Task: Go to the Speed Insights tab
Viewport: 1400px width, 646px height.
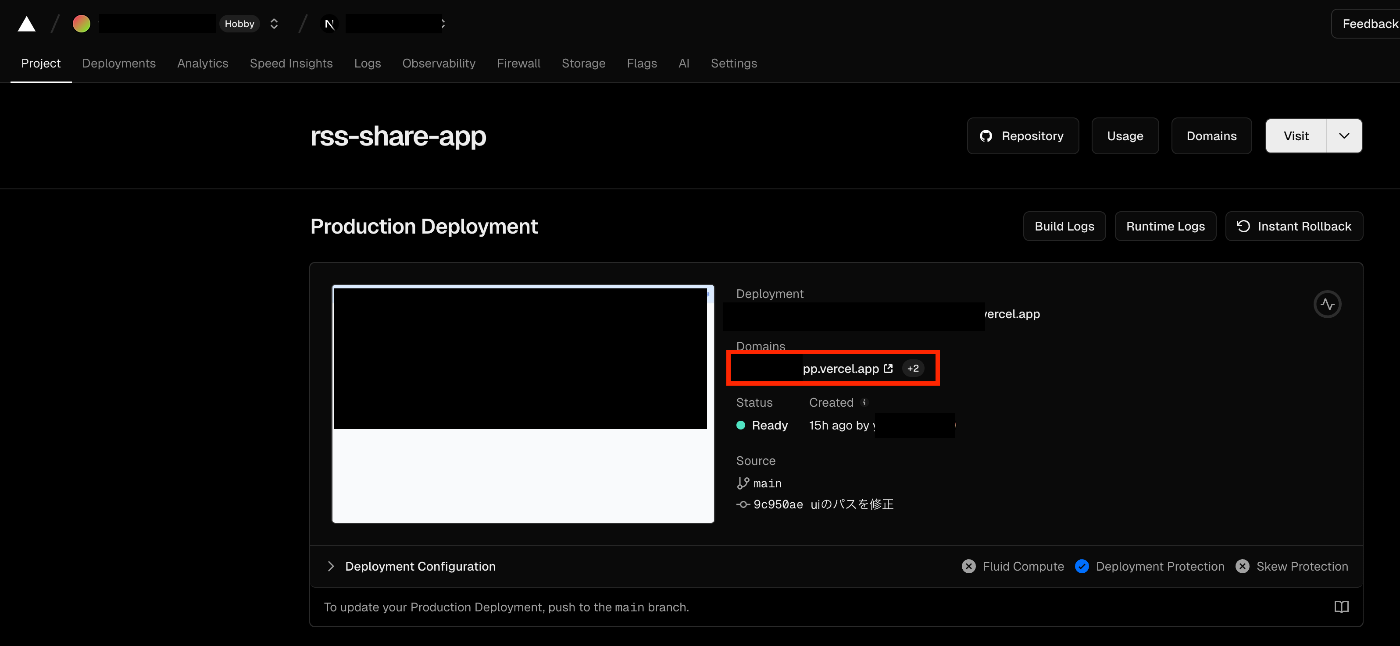Action: point(291,63)
